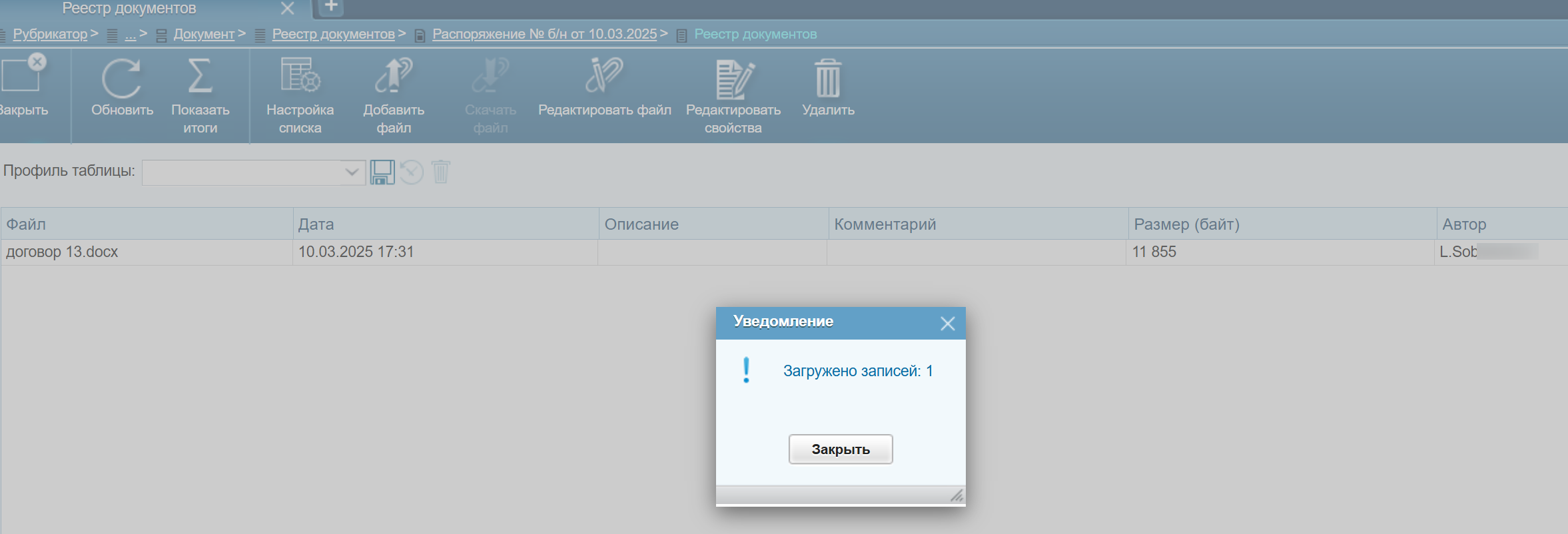Open Распоряжение № б/н breadcrumb link

pyautogui.click(x=544, y=34)
